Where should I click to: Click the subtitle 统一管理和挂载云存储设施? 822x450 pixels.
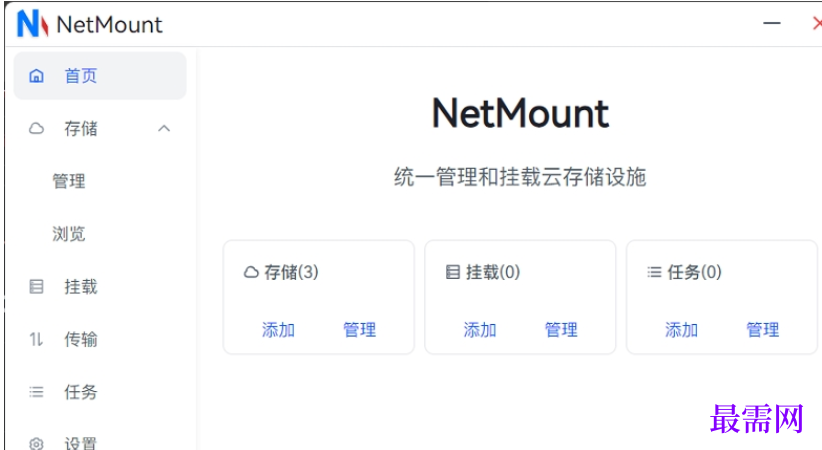pyautogui.click(x=520, y=177)
